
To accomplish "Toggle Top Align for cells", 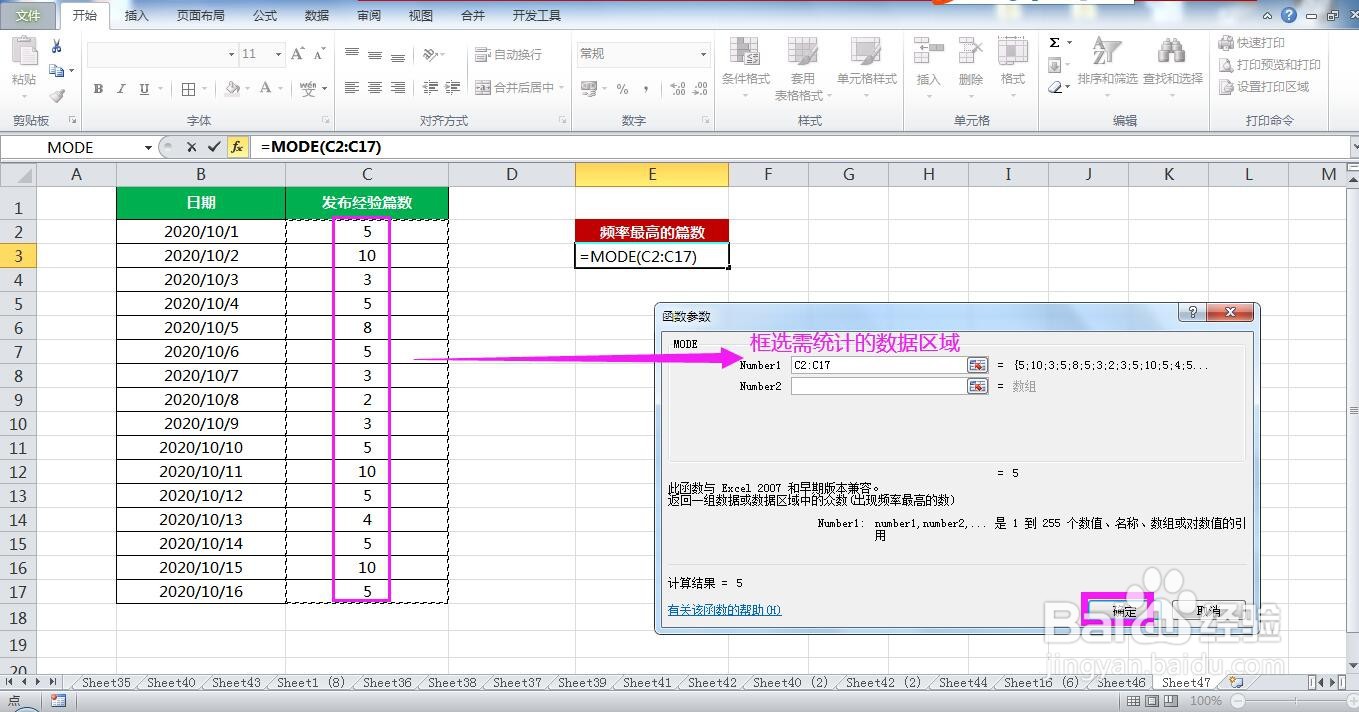I will pyautogui.click(x=352, y=54).
